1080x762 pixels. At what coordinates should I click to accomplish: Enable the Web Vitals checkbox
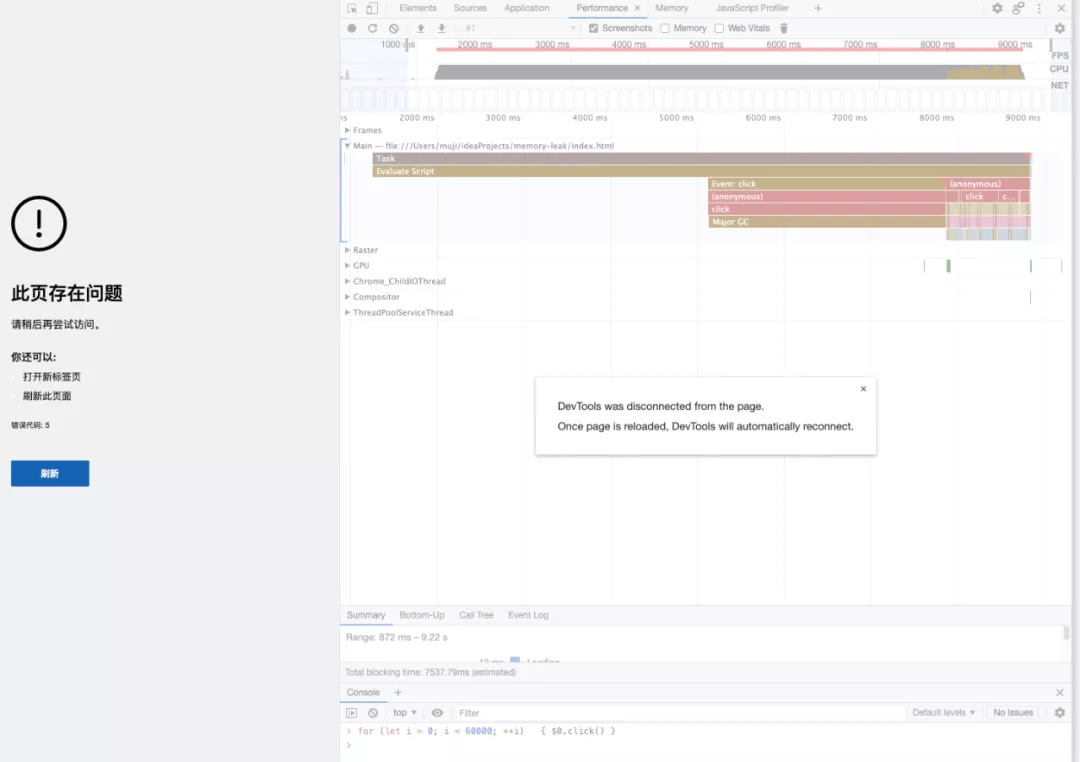coord(719,28)
